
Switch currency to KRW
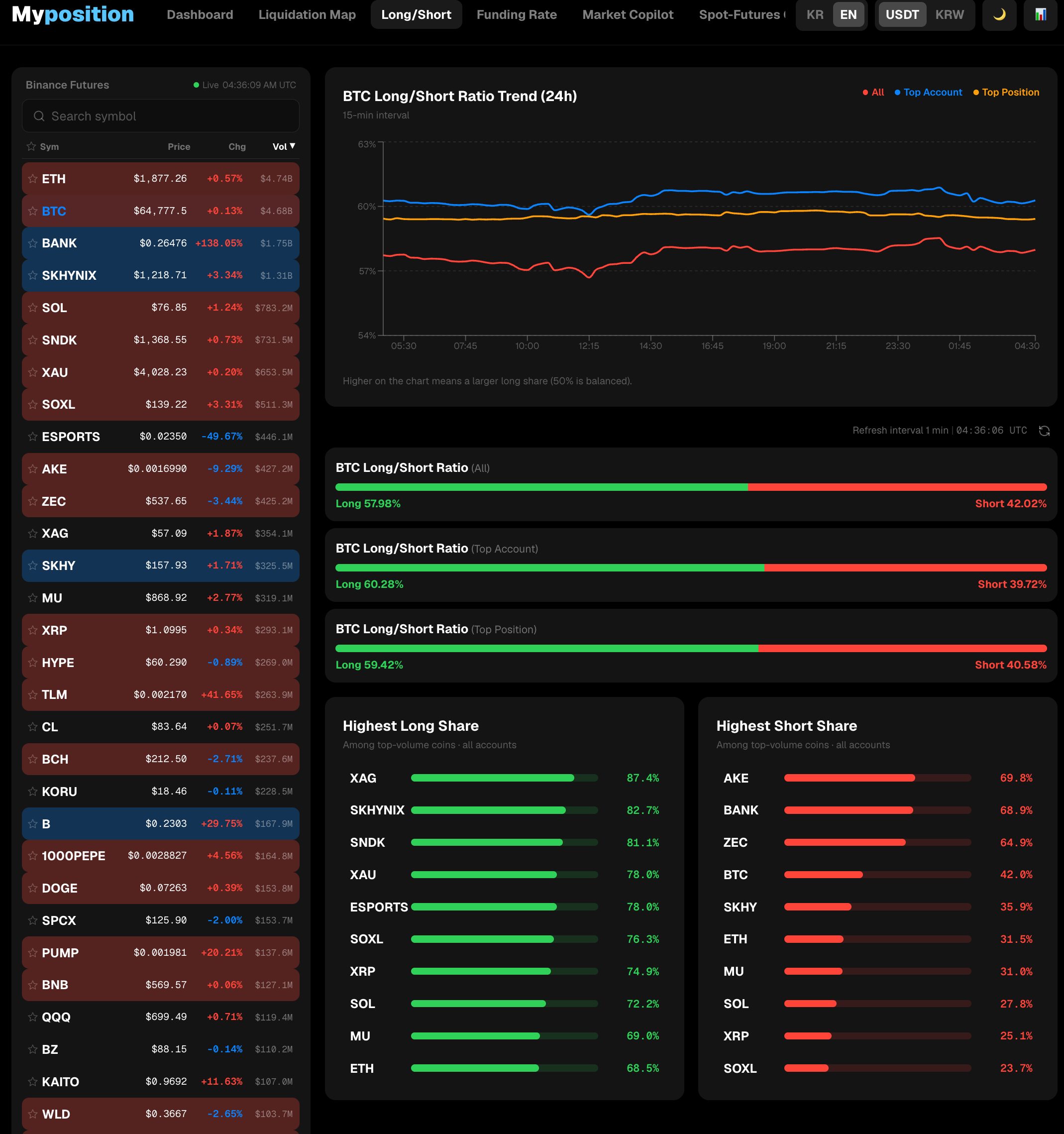click(x=950, y=15)
